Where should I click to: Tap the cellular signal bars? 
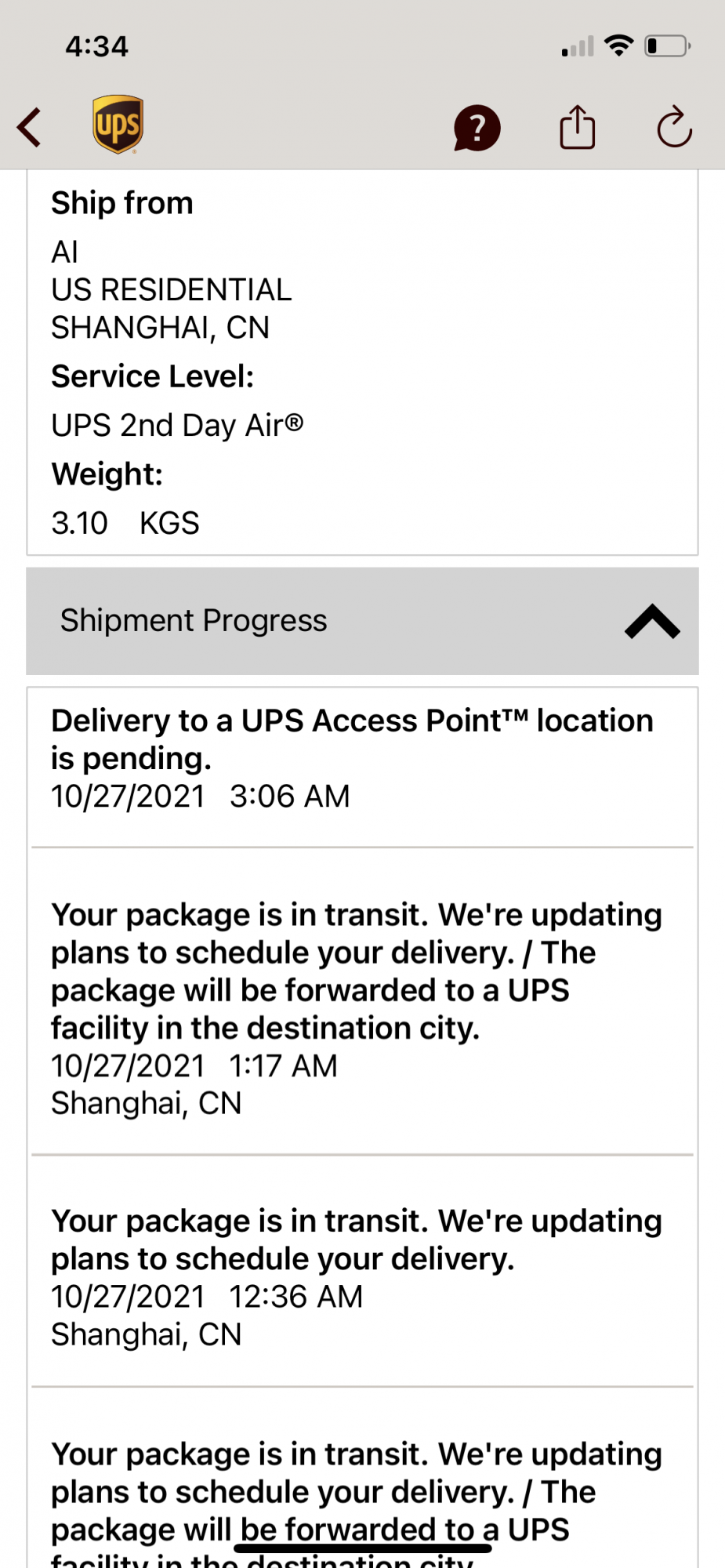(578, 48)
